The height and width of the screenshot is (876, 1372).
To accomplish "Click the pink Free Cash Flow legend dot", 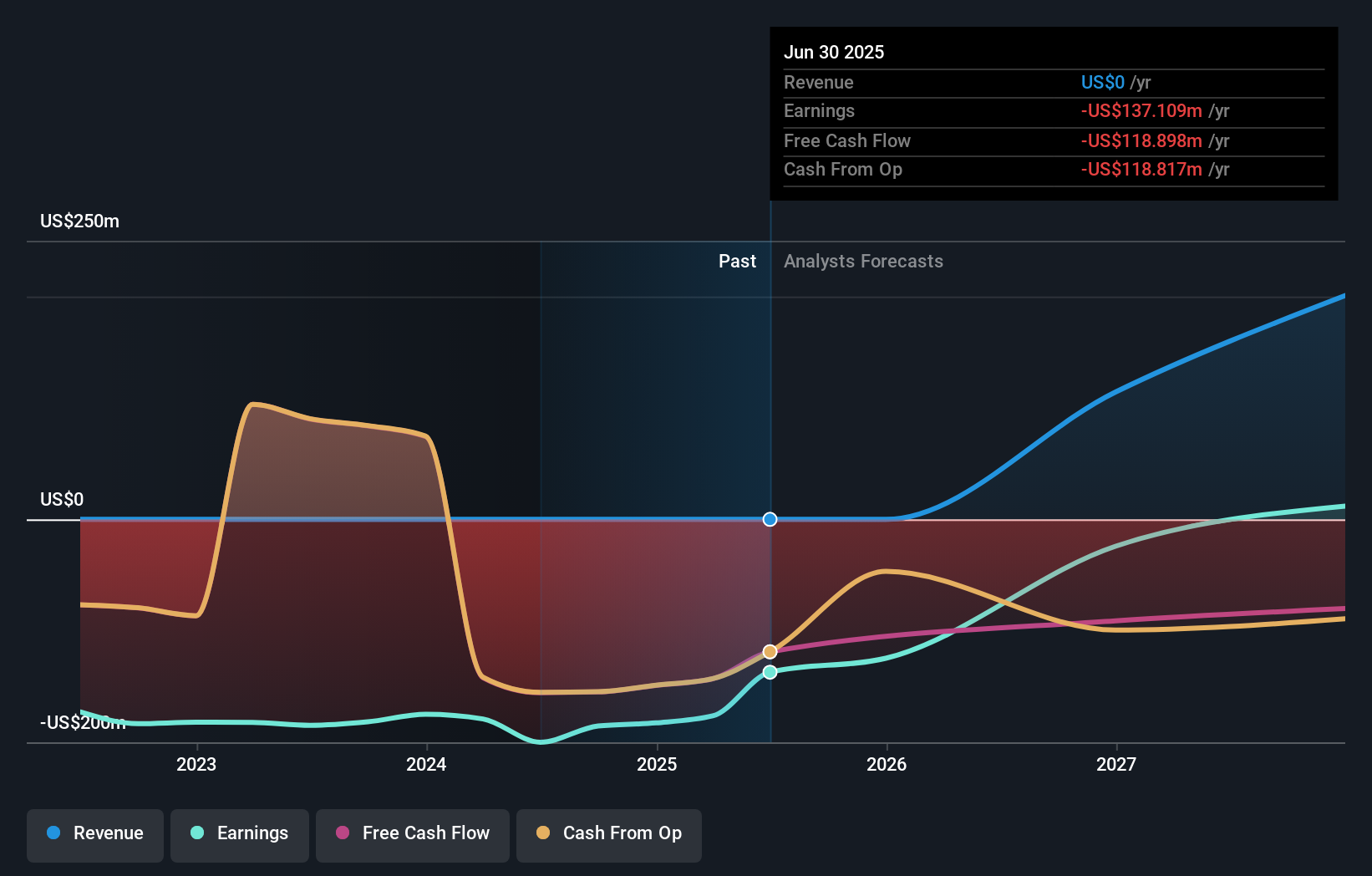I will pos(343,833).
